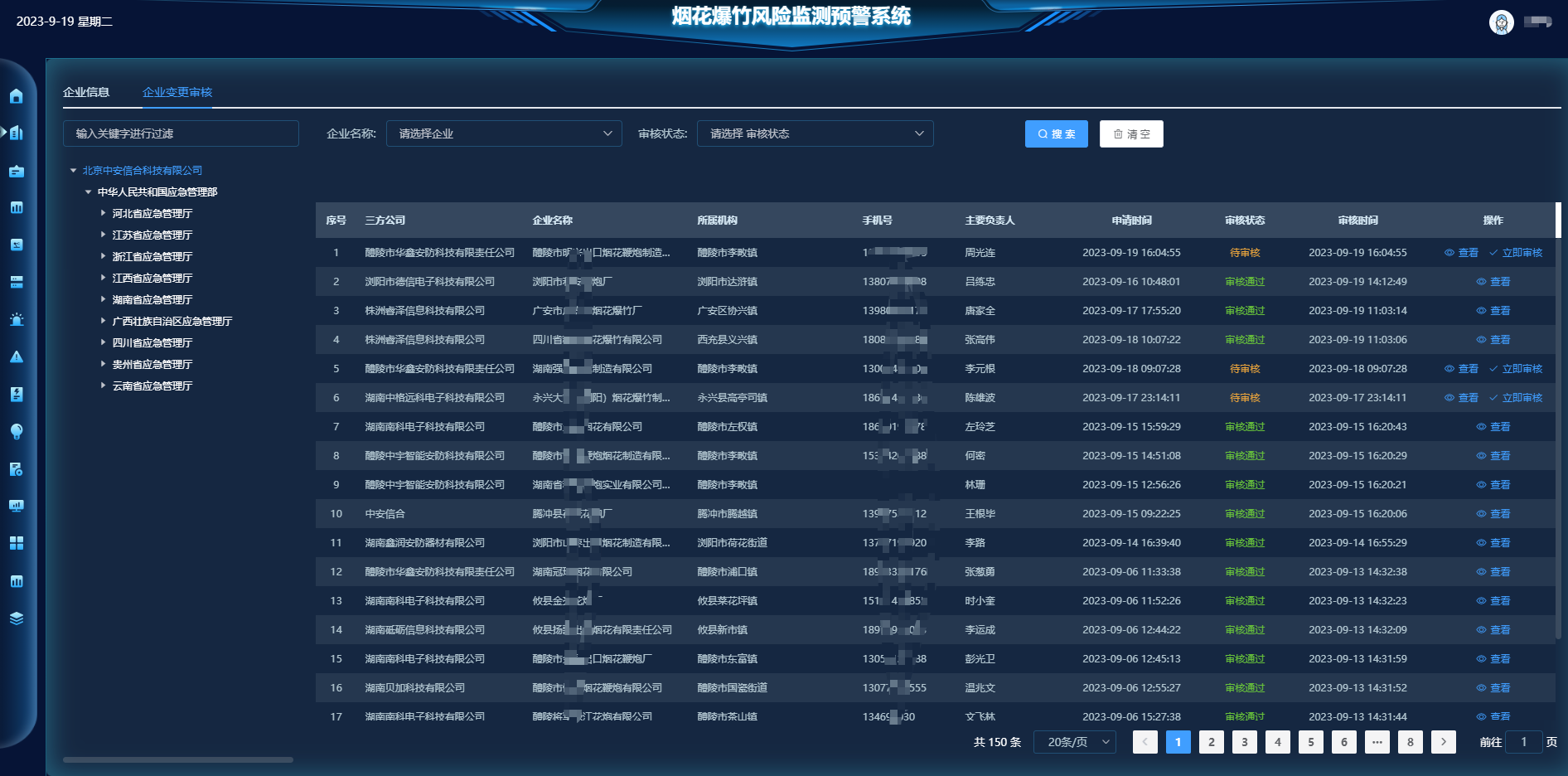Click the pagination ellipsis more-pages button
This screenshot has height=776, width=1568.
point(1377,742)
